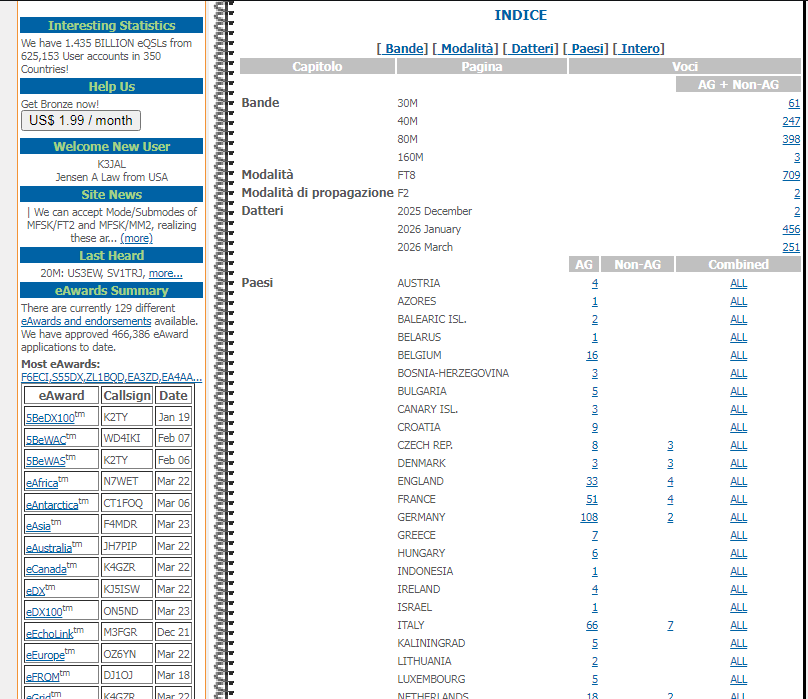
Task: Open the 30M band count 61
Action: (x=794, y=103)
